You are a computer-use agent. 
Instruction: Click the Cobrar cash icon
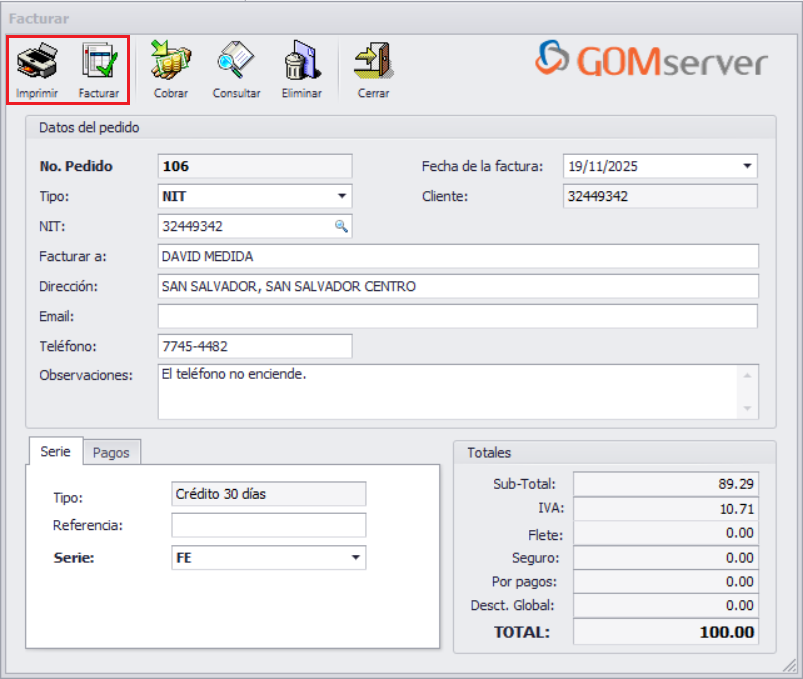[x=169, y=60]
